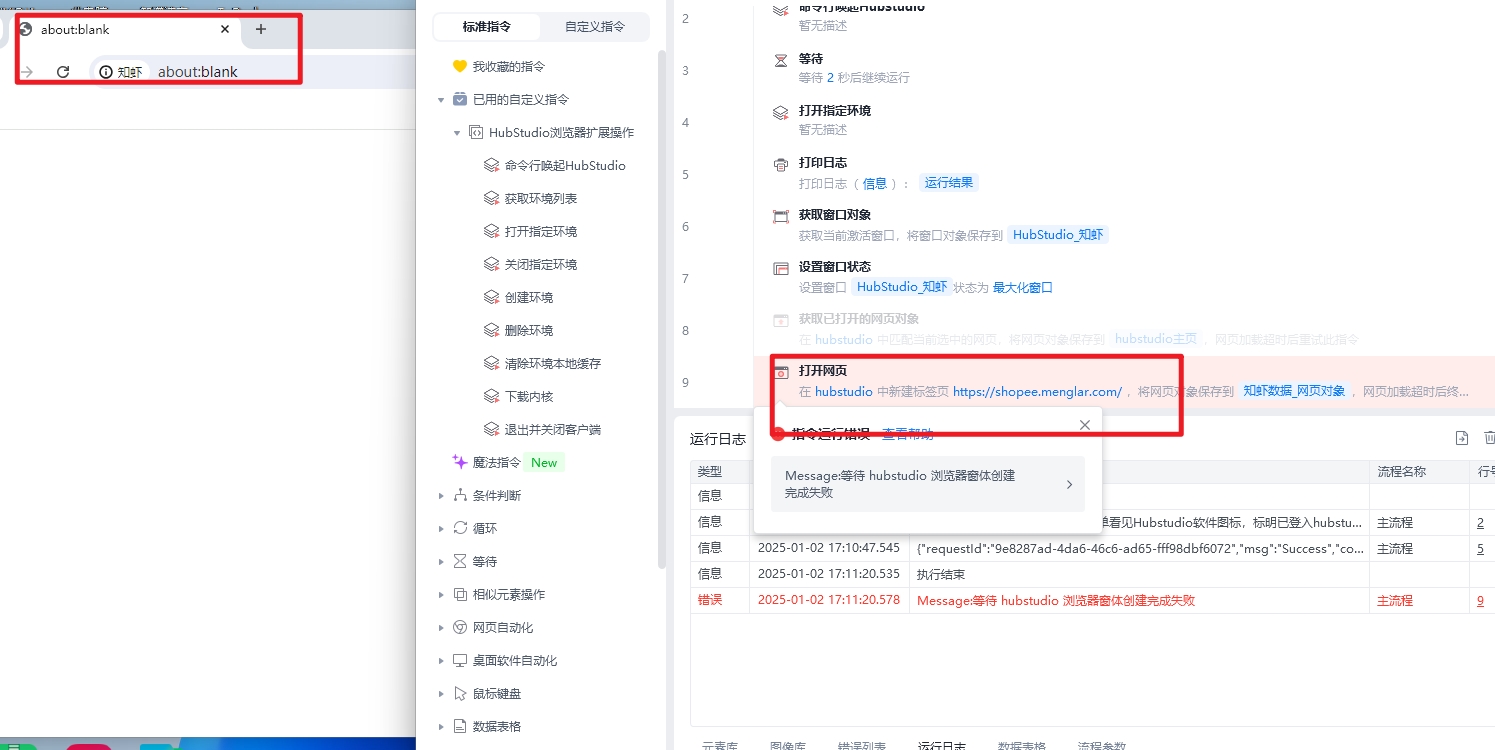Collapse the 已用的自定义指令 tree node
Image resolution: width=1495 pixels, height=750 pixels.
point(441,100)
